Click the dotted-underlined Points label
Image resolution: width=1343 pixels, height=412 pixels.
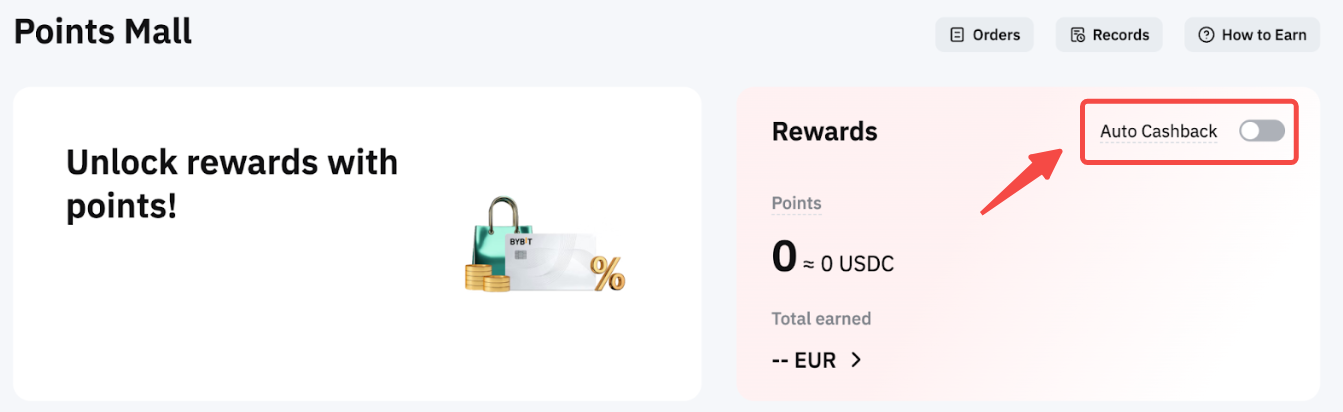point(796,203)
